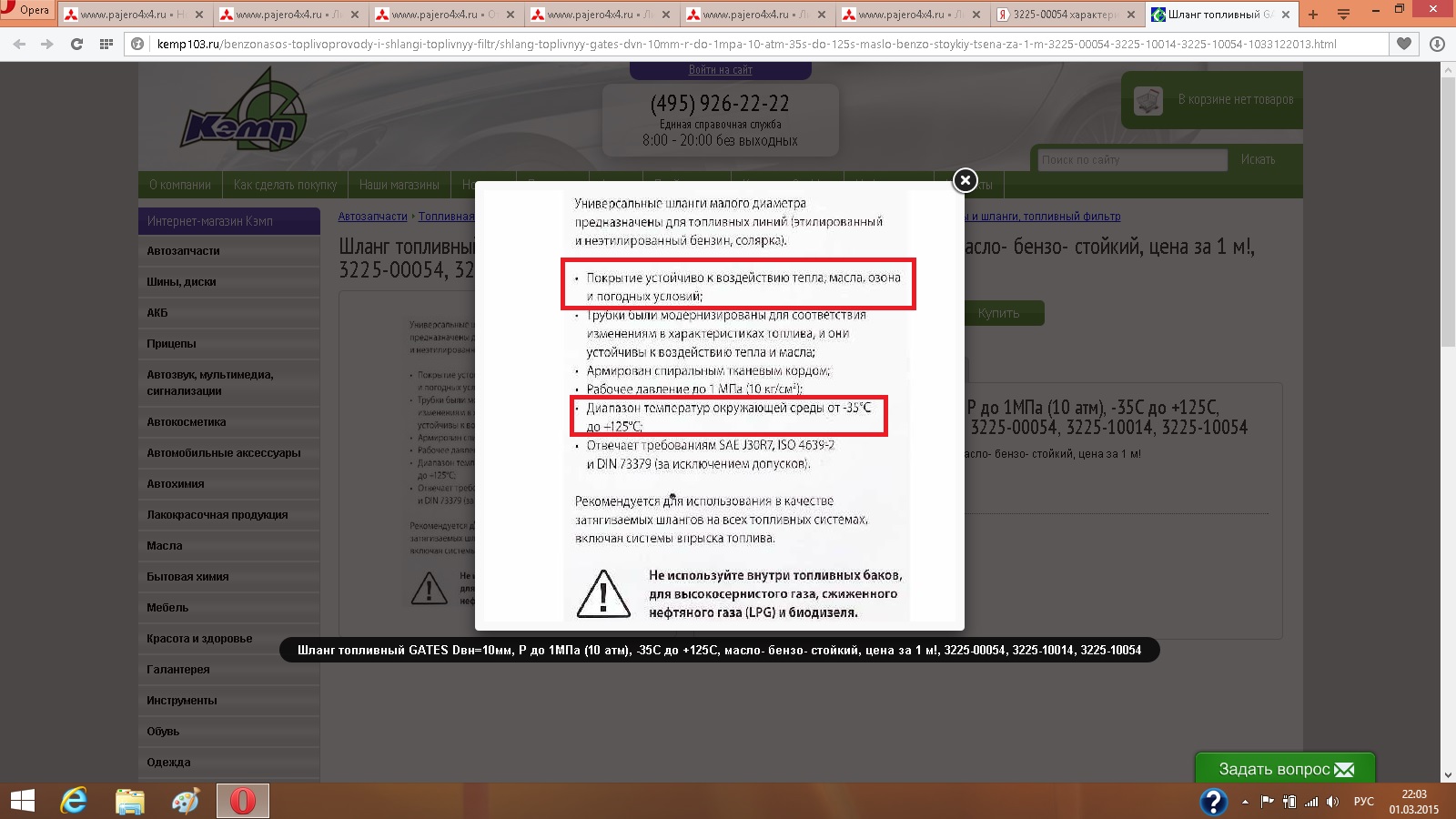The image size is (1456, 819).
Task: Open the Opera main menu
Action: pos(27,10)
